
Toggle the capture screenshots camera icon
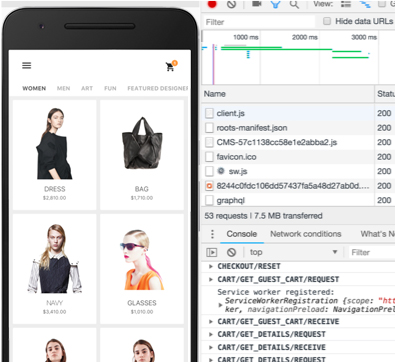click(257, 4)
